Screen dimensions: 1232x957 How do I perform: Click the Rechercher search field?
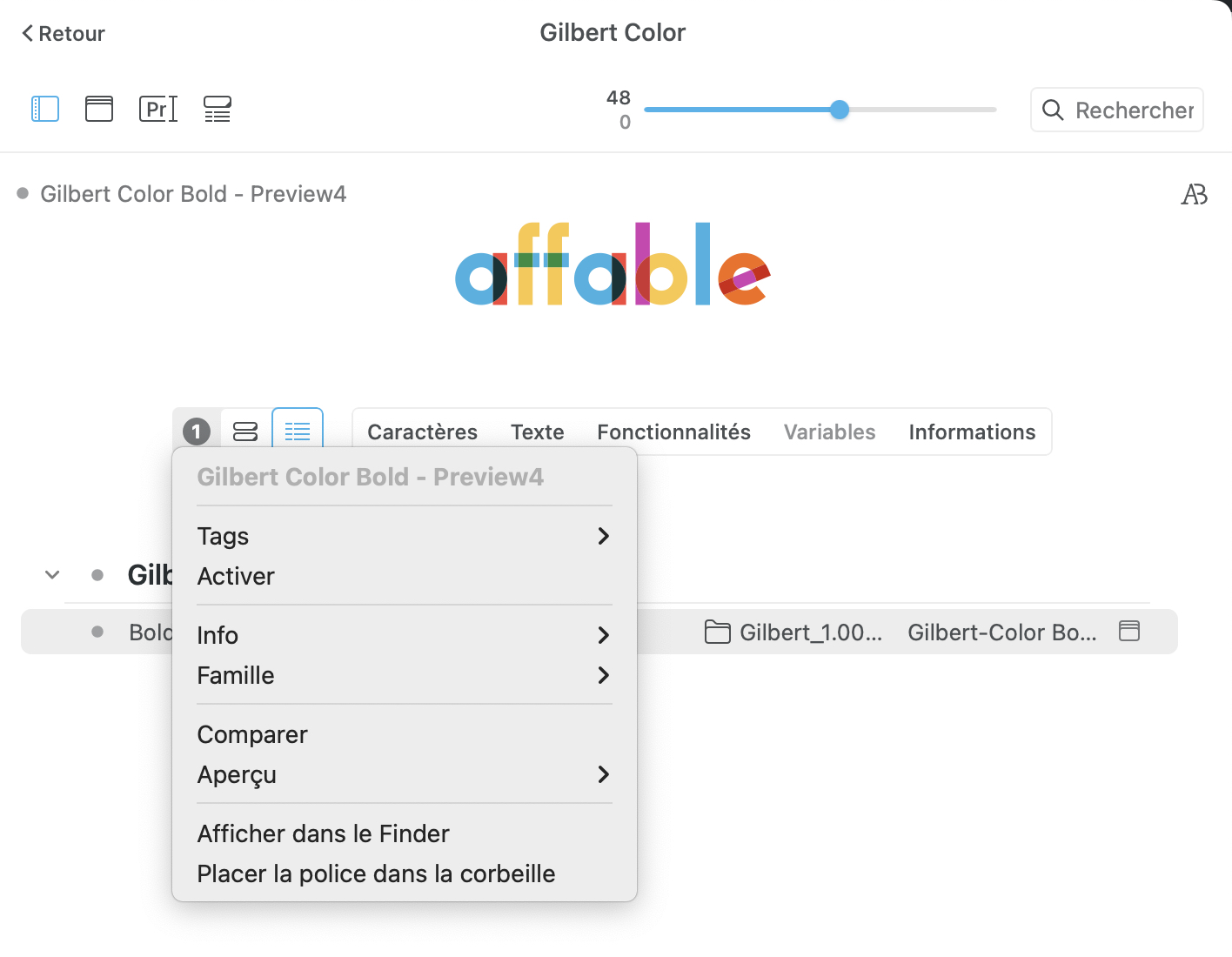tap(1133, 110)
